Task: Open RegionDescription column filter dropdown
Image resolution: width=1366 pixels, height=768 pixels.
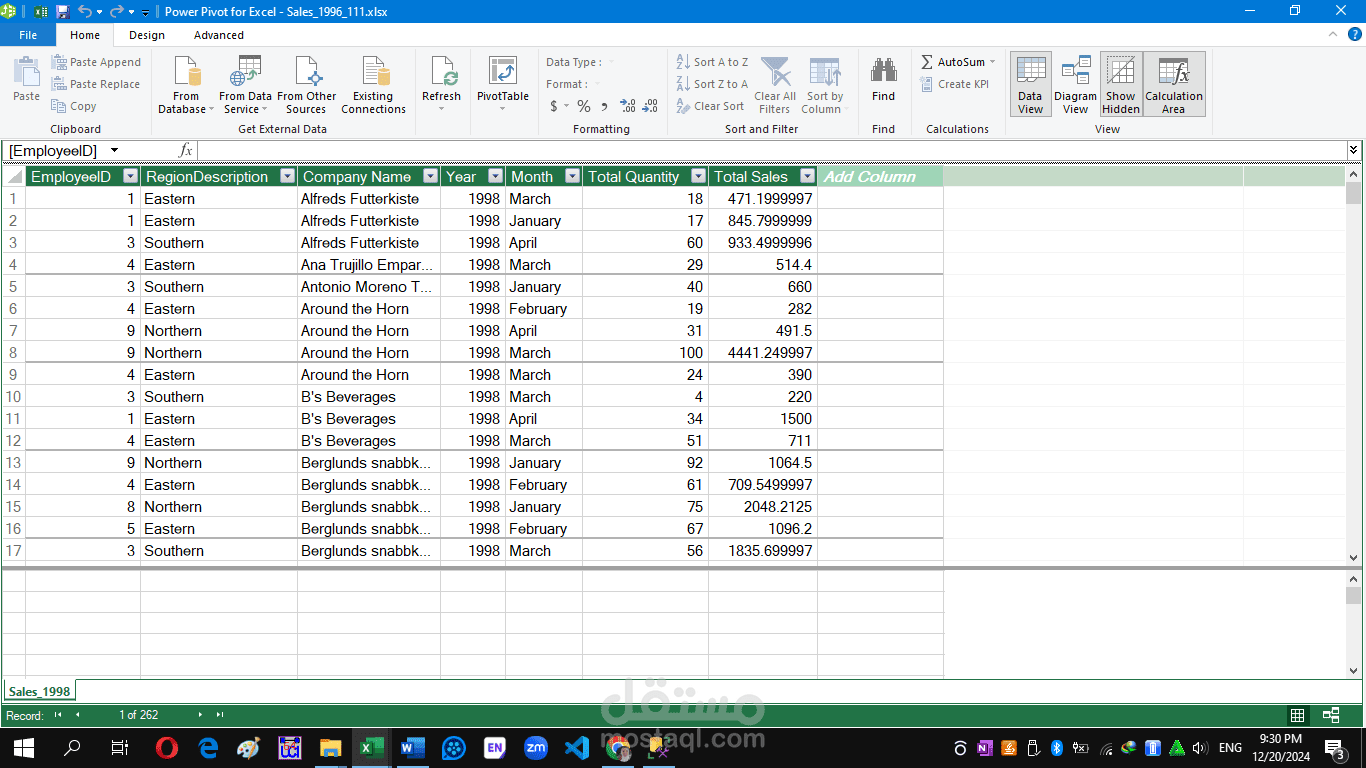Action: tap(287, 176)
